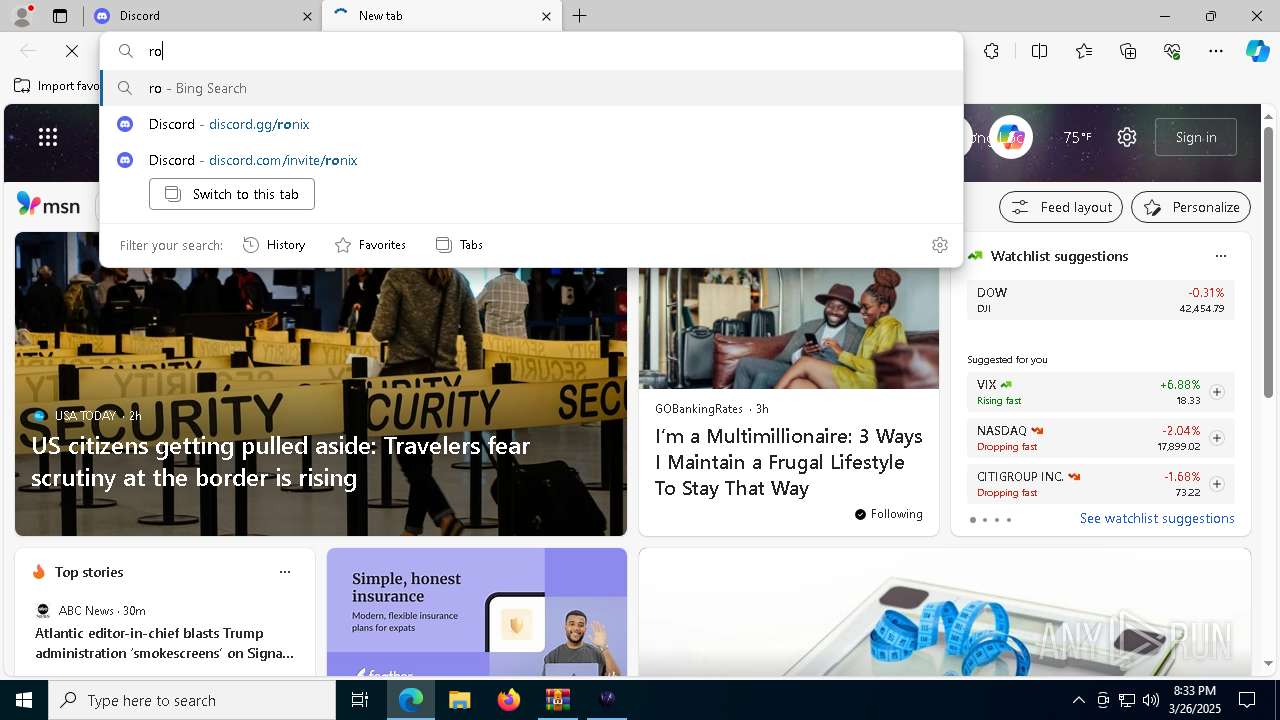Open Task View on taskbar
Screen dimensions: 1280x720
click(360, 700)
